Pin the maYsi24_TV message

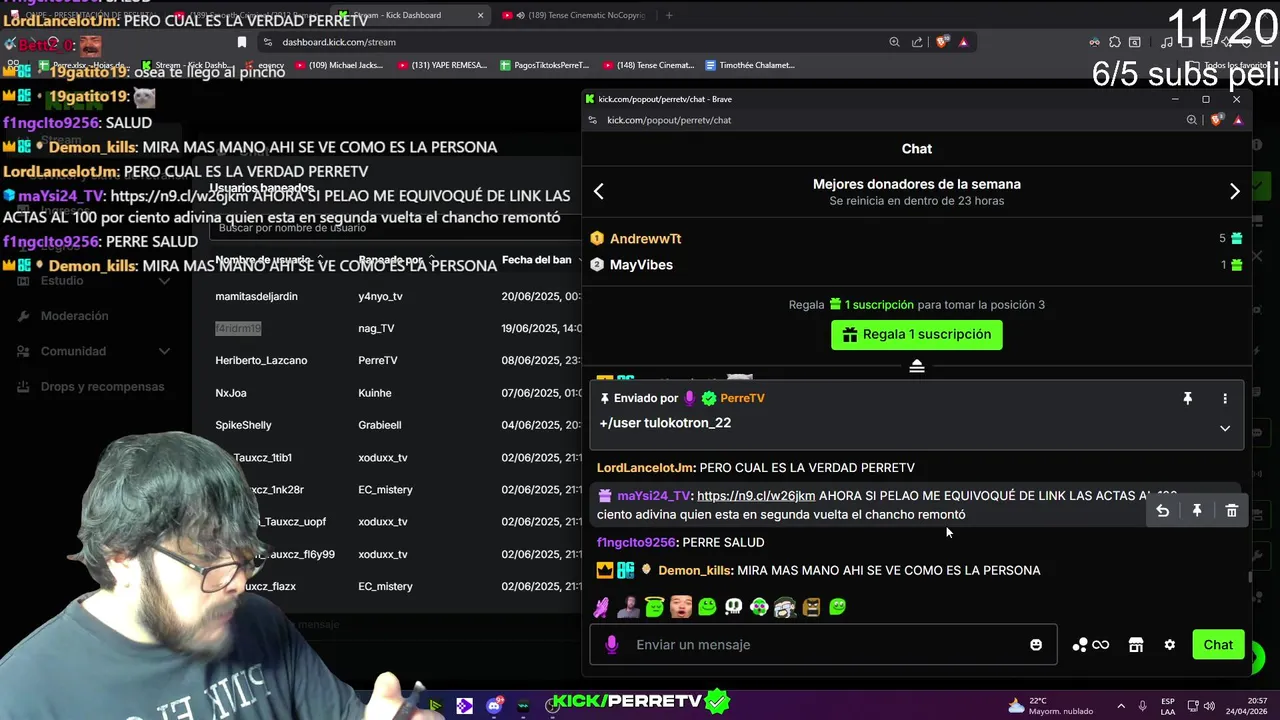pos(1196,511)
